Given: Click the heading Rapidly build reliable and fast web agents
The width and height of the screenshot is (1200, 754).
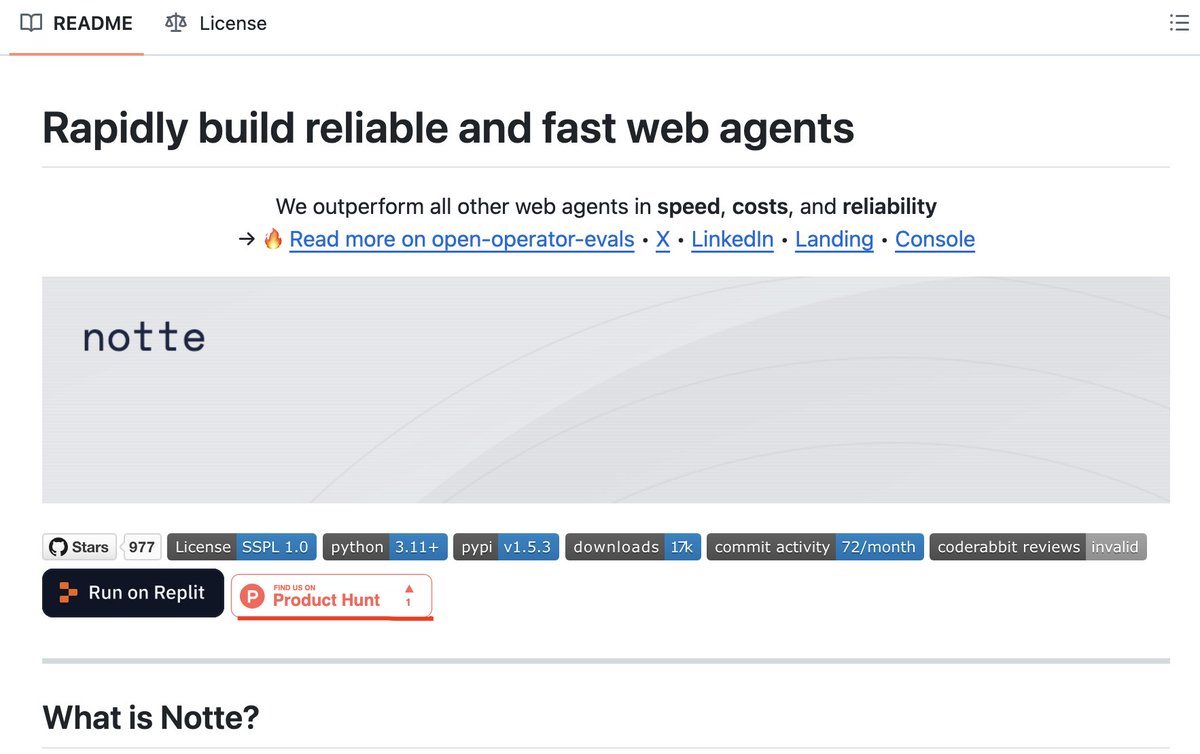Looking at the screenshot, I should 448,128.
